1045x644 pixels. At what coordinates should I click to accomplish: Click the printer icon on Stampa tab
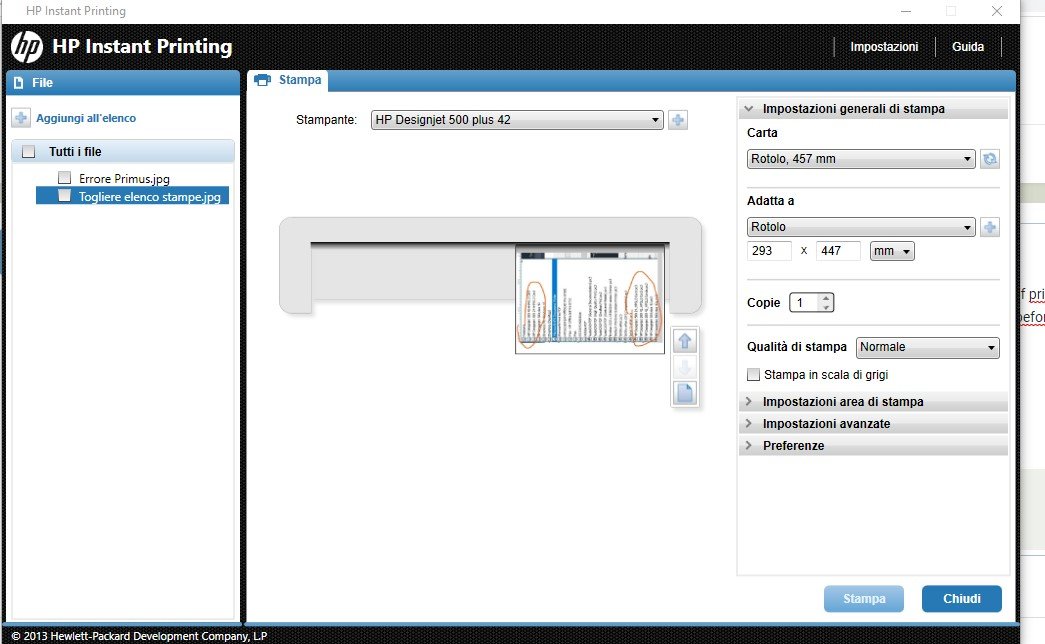click(x=263, y=80)
